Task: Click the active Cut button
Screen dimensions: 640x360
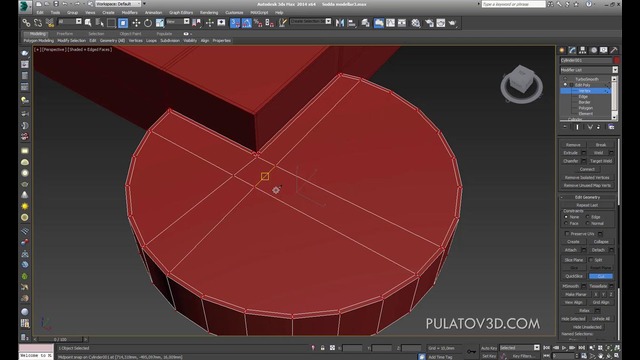Action: pyautogui.click(x=600, y=276)
